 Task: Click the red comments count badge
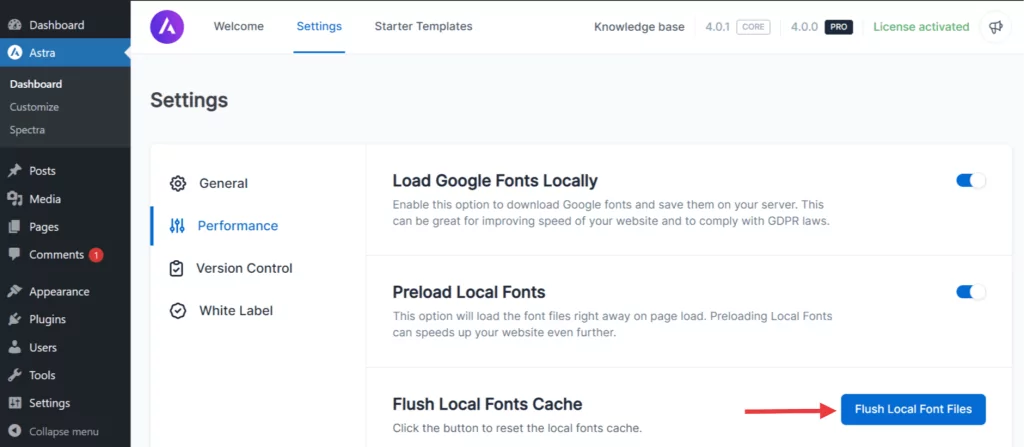tap(96, 255)
